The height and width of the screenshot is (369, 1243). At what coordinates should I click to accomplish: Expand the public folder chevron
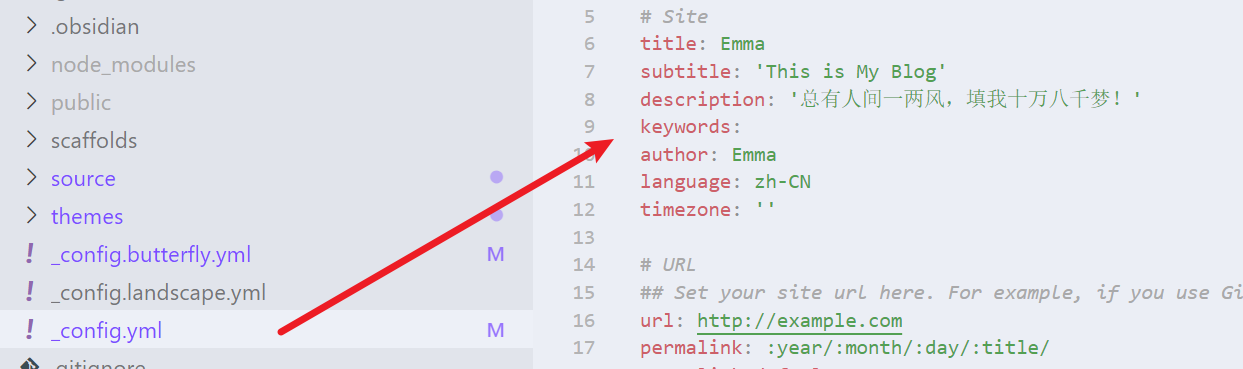(x=31, y=102)
